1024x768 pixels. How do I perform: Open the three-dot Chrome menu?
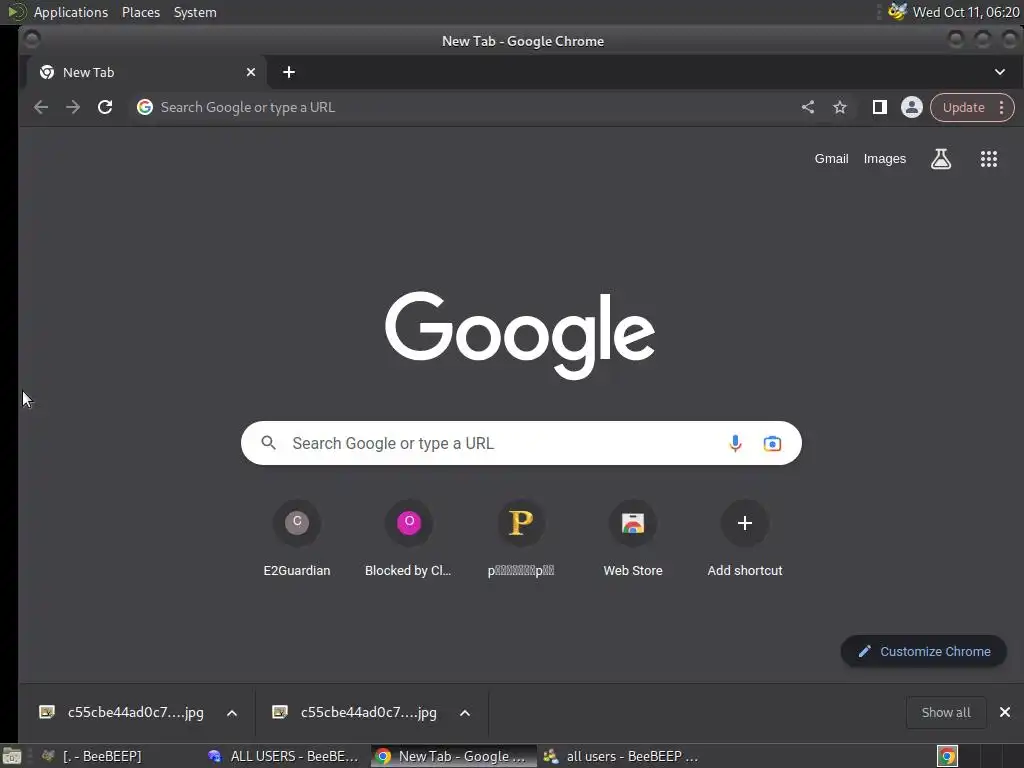(x=1001, y=108)
